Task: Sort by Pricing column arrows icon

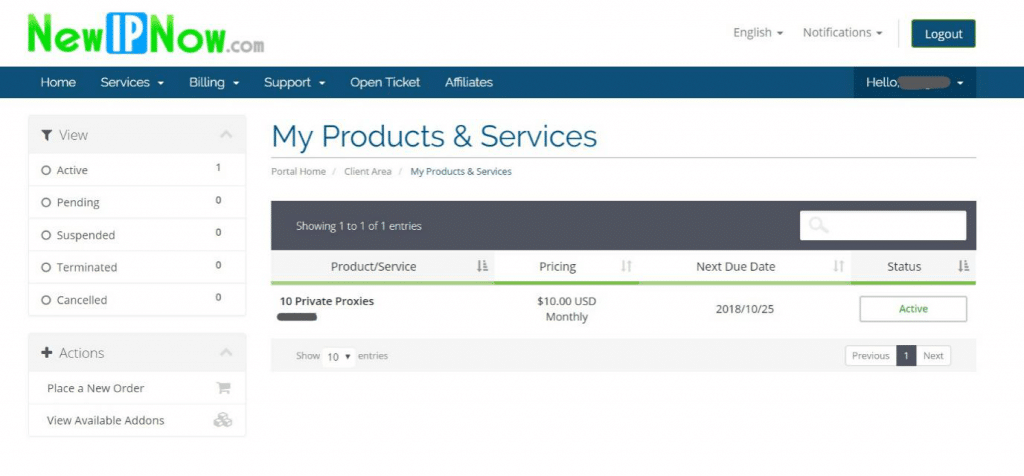Action: [x=626, y=266]
